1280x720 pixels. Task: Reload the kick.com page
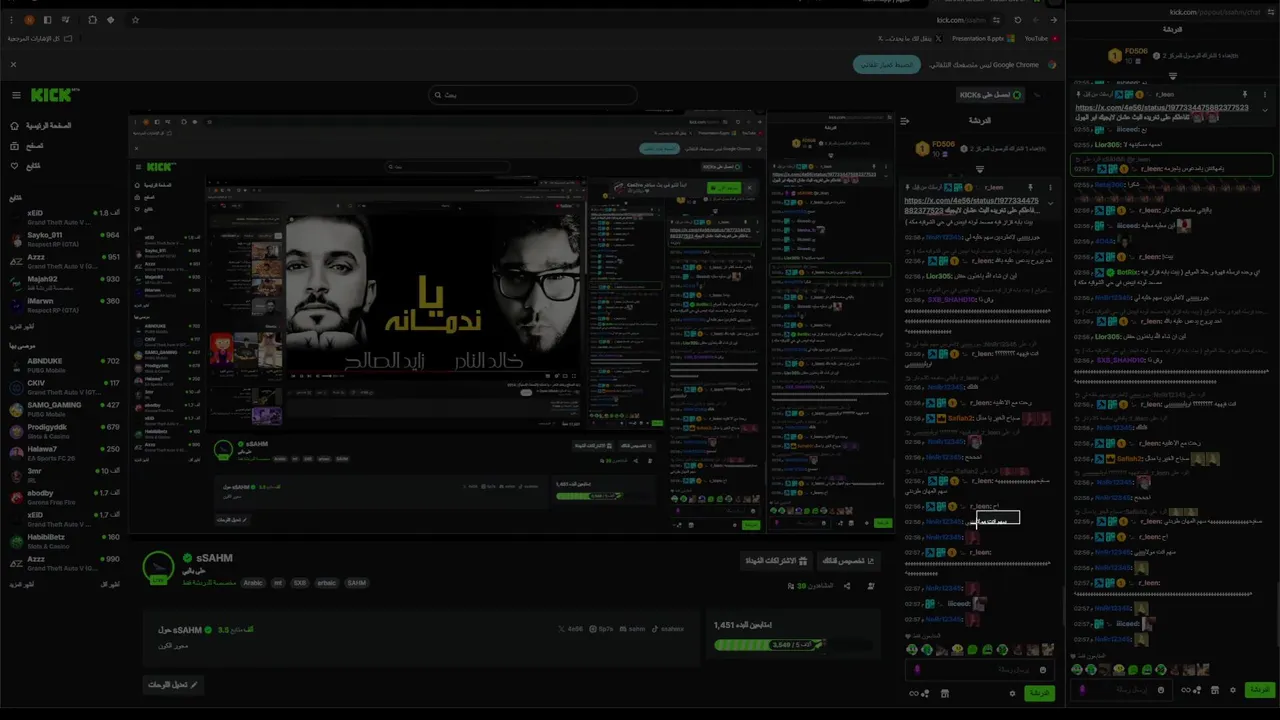[x=1018, y=20]
